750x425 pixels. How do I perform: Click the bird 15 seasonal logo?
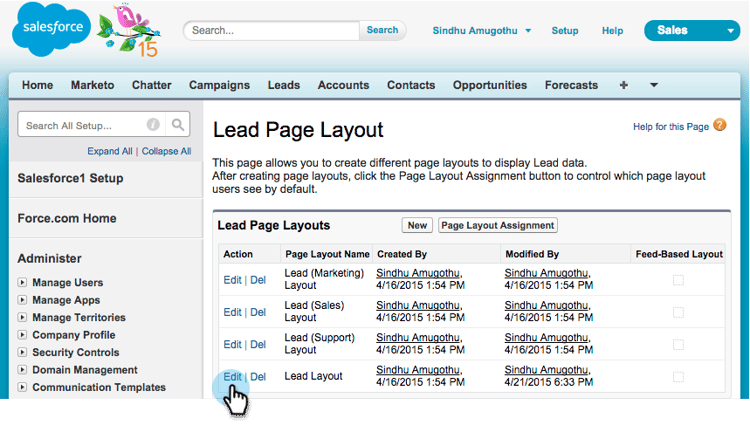129,30
